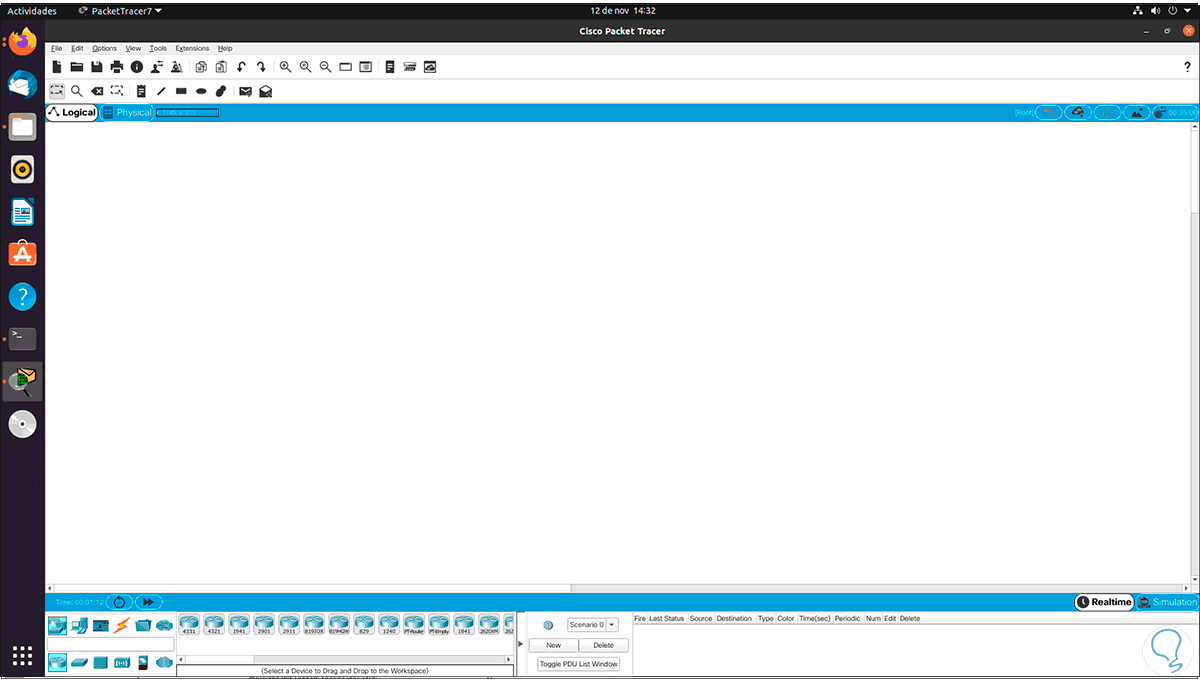The height and width of the screenshot is (682, 1200).
Task: Expand the PDU panel arrow
Action: (520, 644)
